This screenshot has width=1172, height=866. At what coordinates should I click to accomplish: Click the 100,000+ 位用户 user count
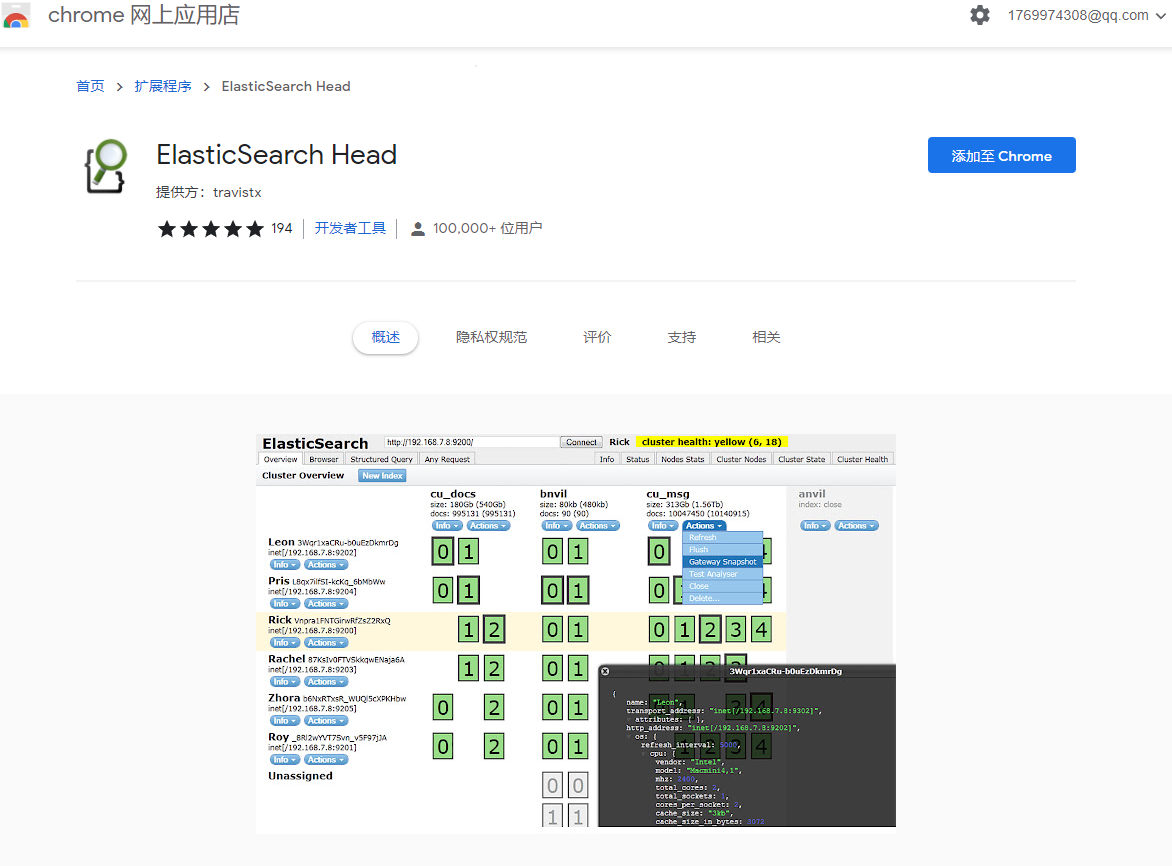pos(487,229)
